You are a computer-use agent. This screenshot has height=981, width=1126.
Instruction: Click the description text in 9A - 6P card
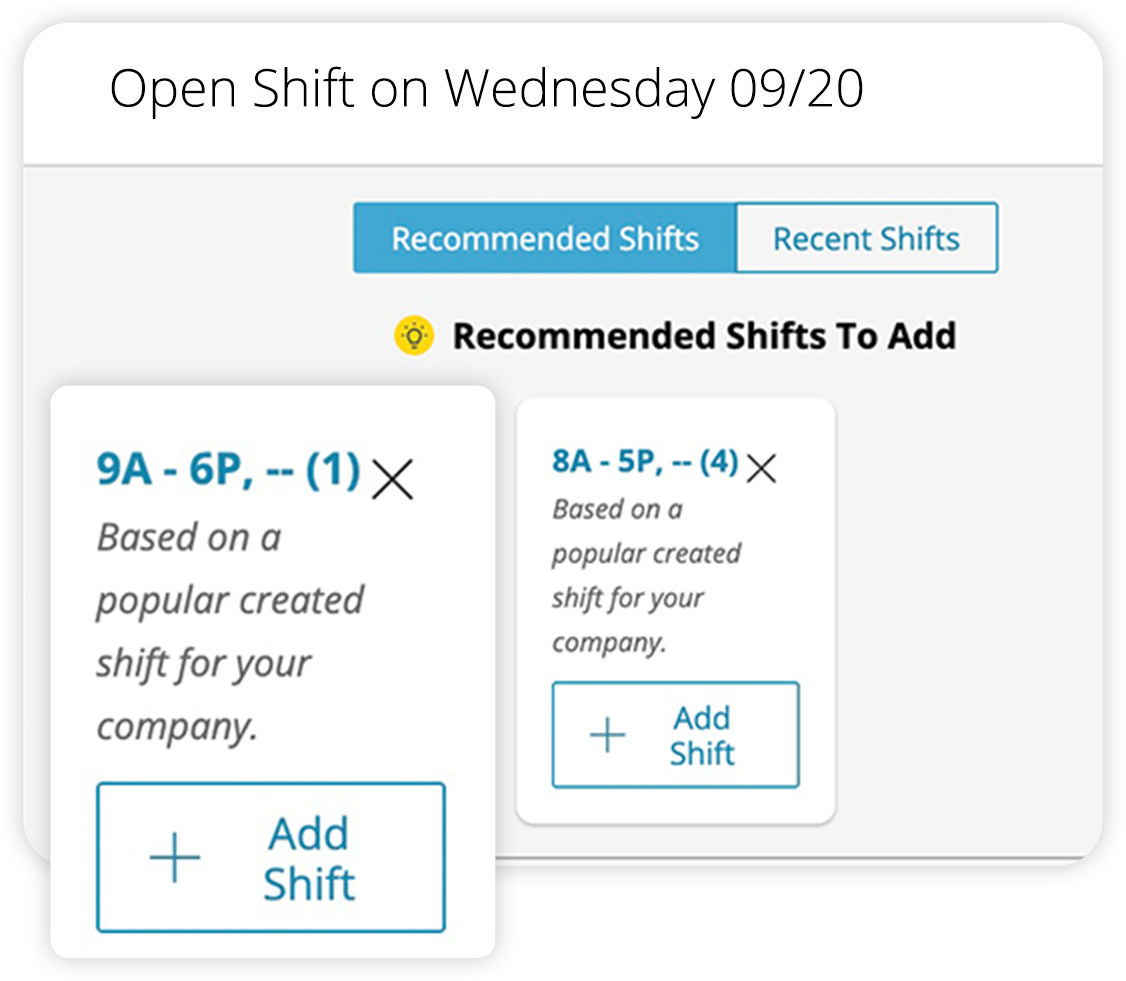point(231,631)
